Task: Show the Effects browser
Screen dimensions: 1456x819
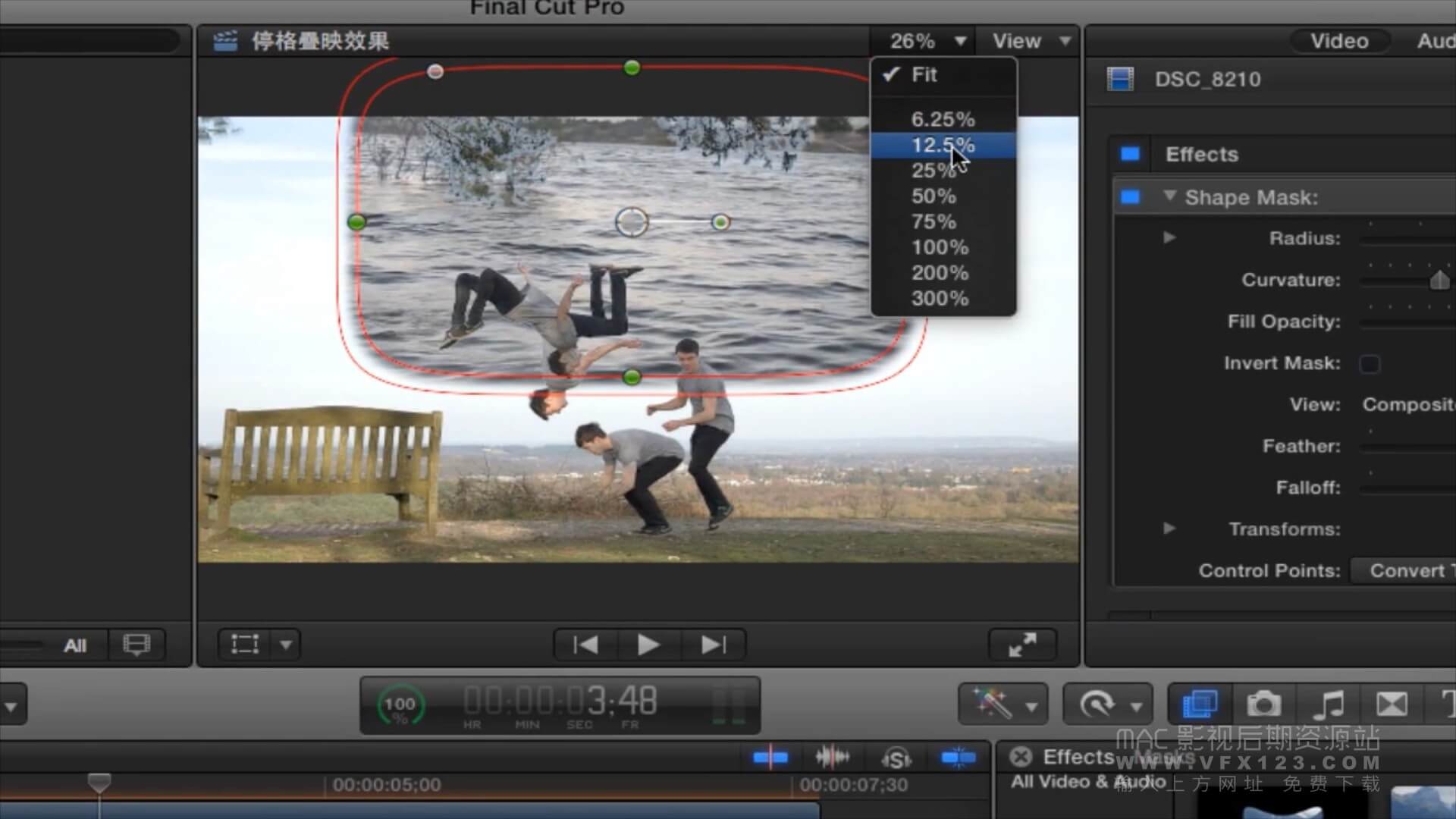Action: pos(1200,704)
